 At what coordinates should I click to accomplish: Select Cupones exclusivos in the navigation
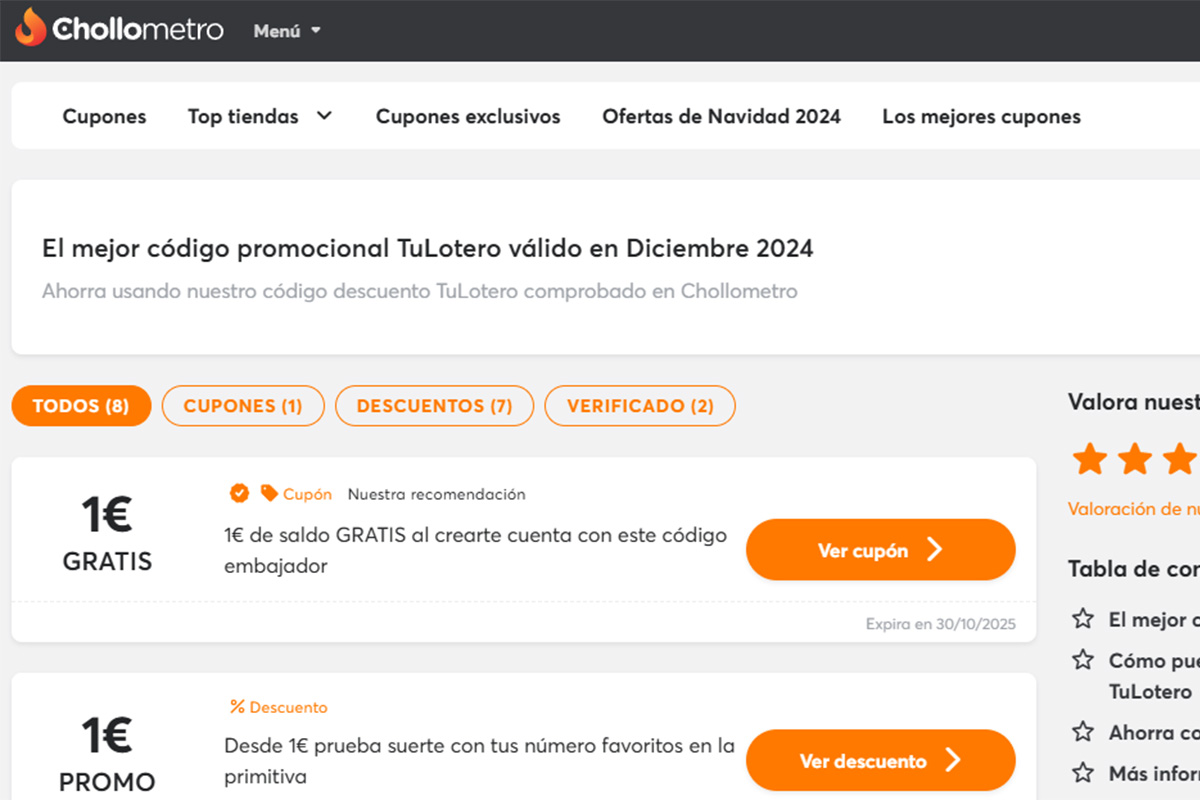coord(467,116)
